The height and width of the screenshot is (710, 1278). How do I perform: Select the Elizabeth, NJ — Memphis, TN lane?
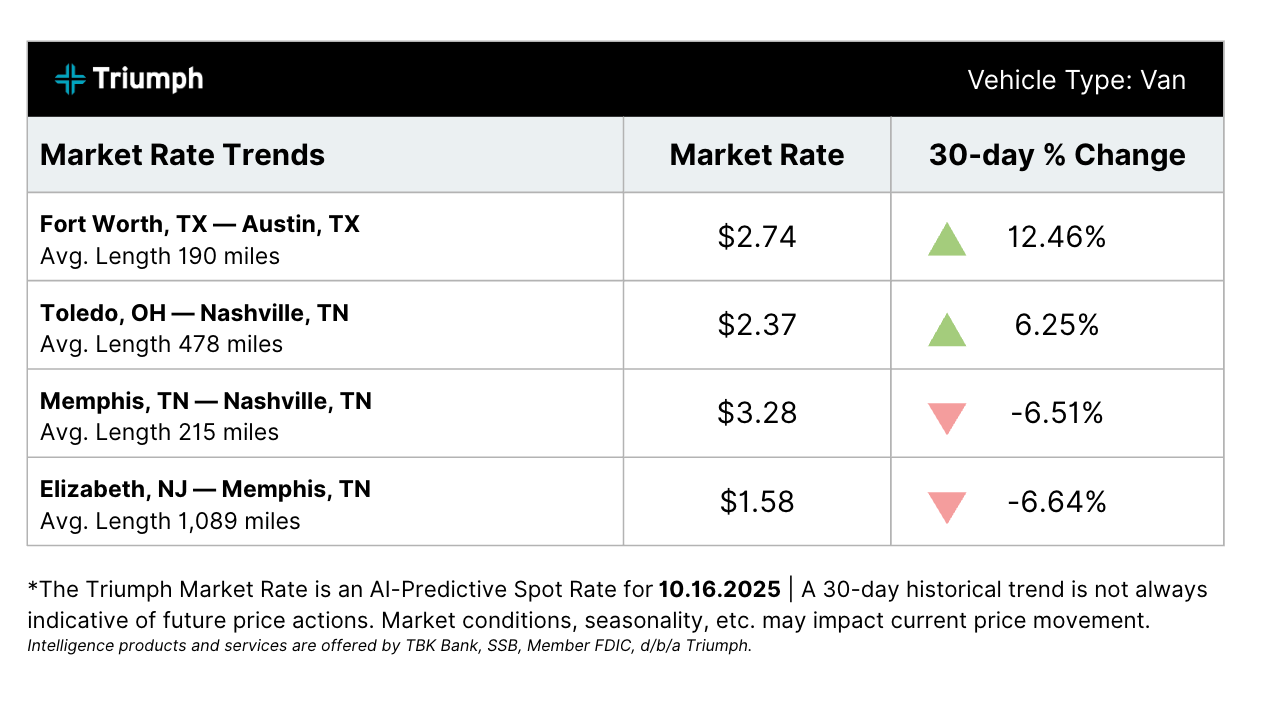click(205, 489)
